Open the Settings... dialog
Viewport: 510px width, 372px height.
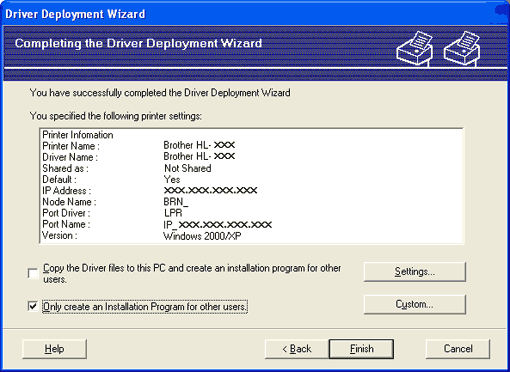(x=415, y=272)
